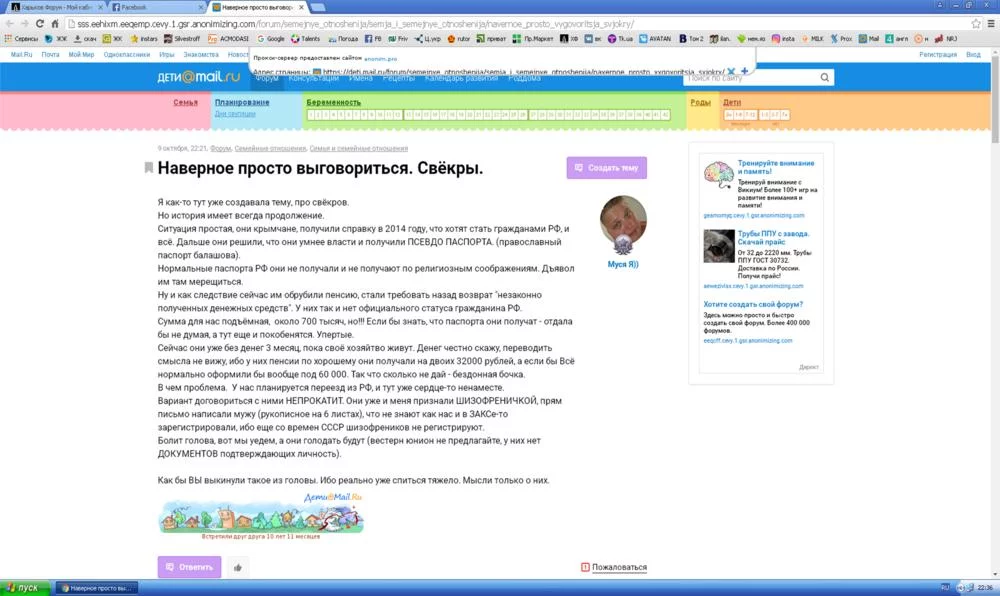Open the Windows пуск Start button
The image size is (1000, 596).
24,588
